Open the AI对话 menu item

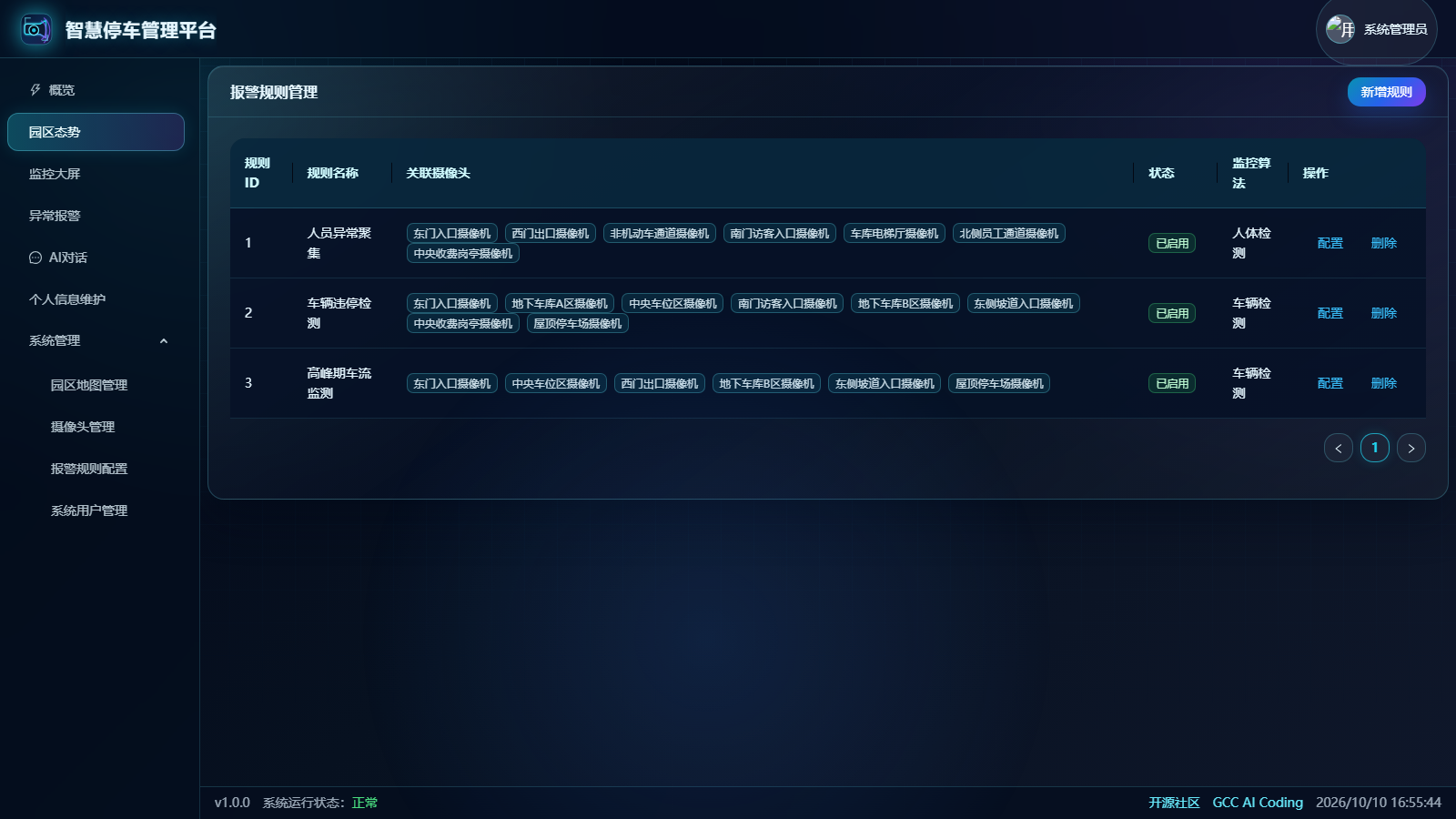[x=96, y=258]
